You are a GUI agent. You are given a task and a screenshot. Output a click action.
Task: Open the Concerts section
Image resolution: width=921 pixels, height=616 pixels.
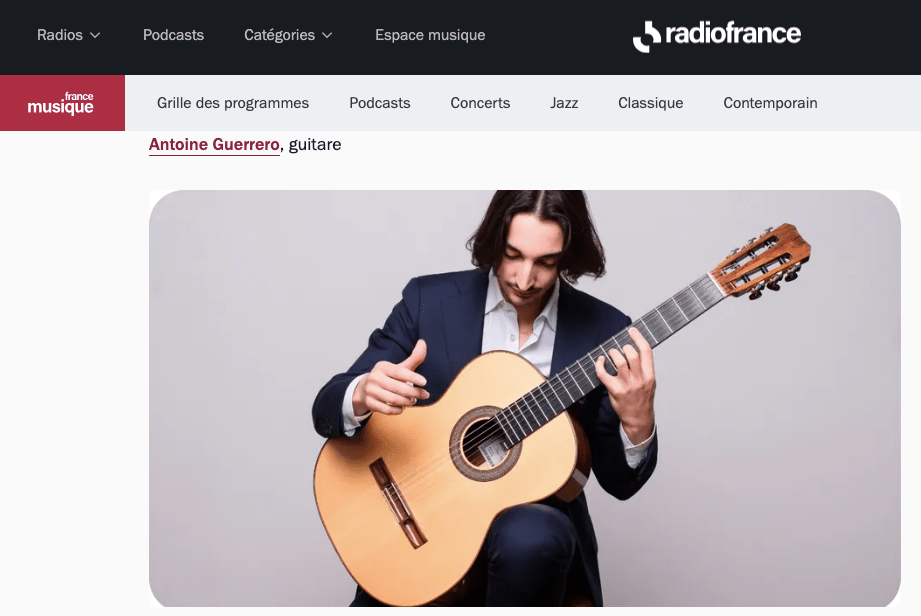click(480, 103)
